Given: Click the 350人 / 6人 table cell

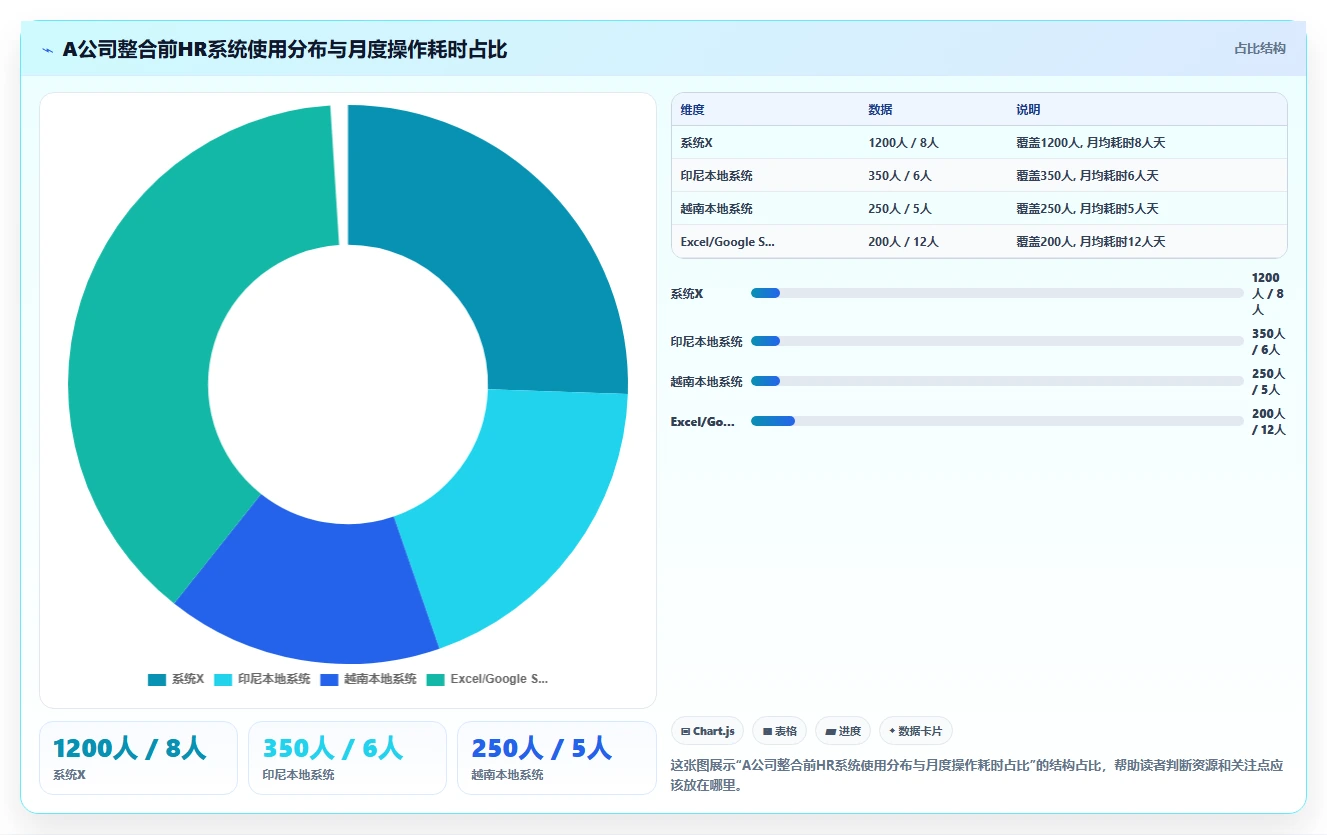Looking at the screenshot, I should 934,176.
